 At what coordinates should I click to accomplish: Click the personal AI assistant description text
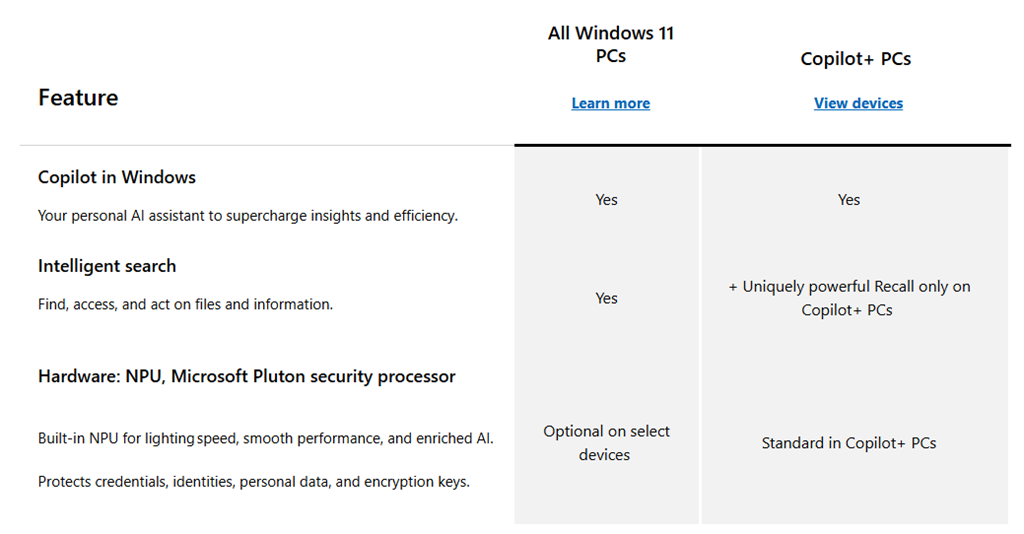(247, 215)
